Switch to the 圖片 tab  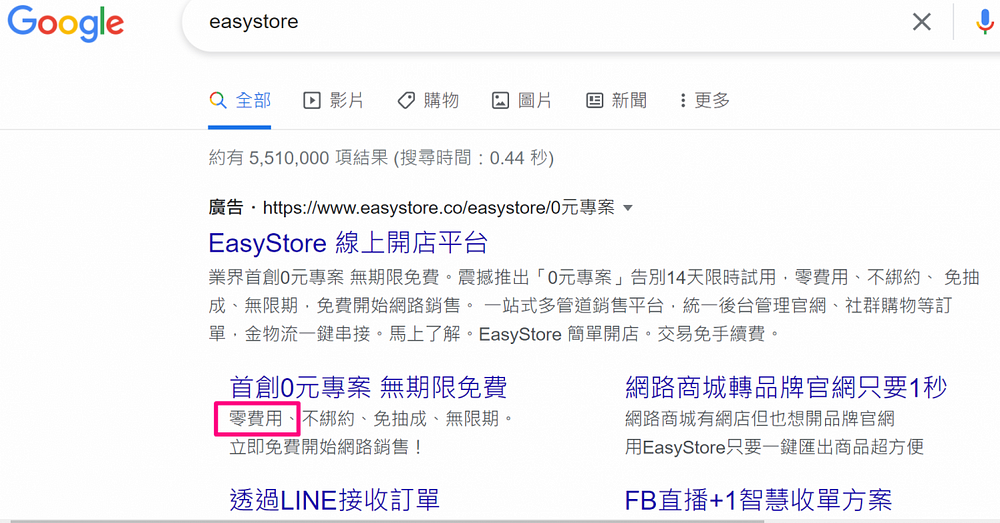pos(522,101)
